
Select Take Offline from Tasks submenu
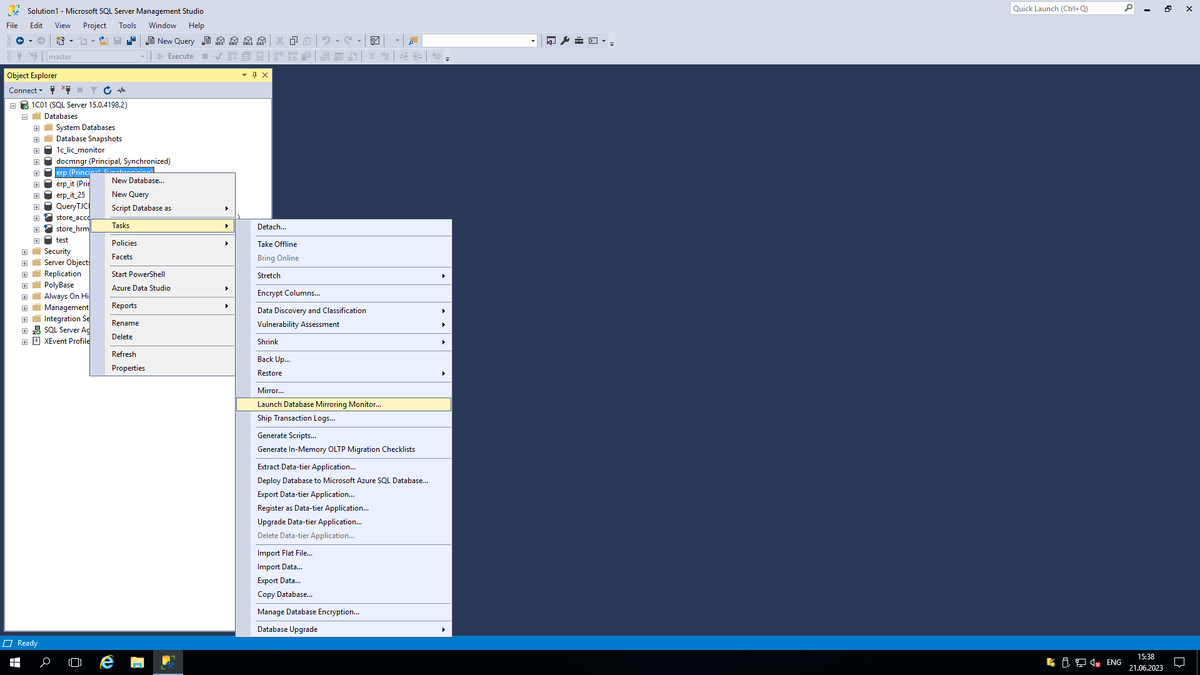point(343,244)
